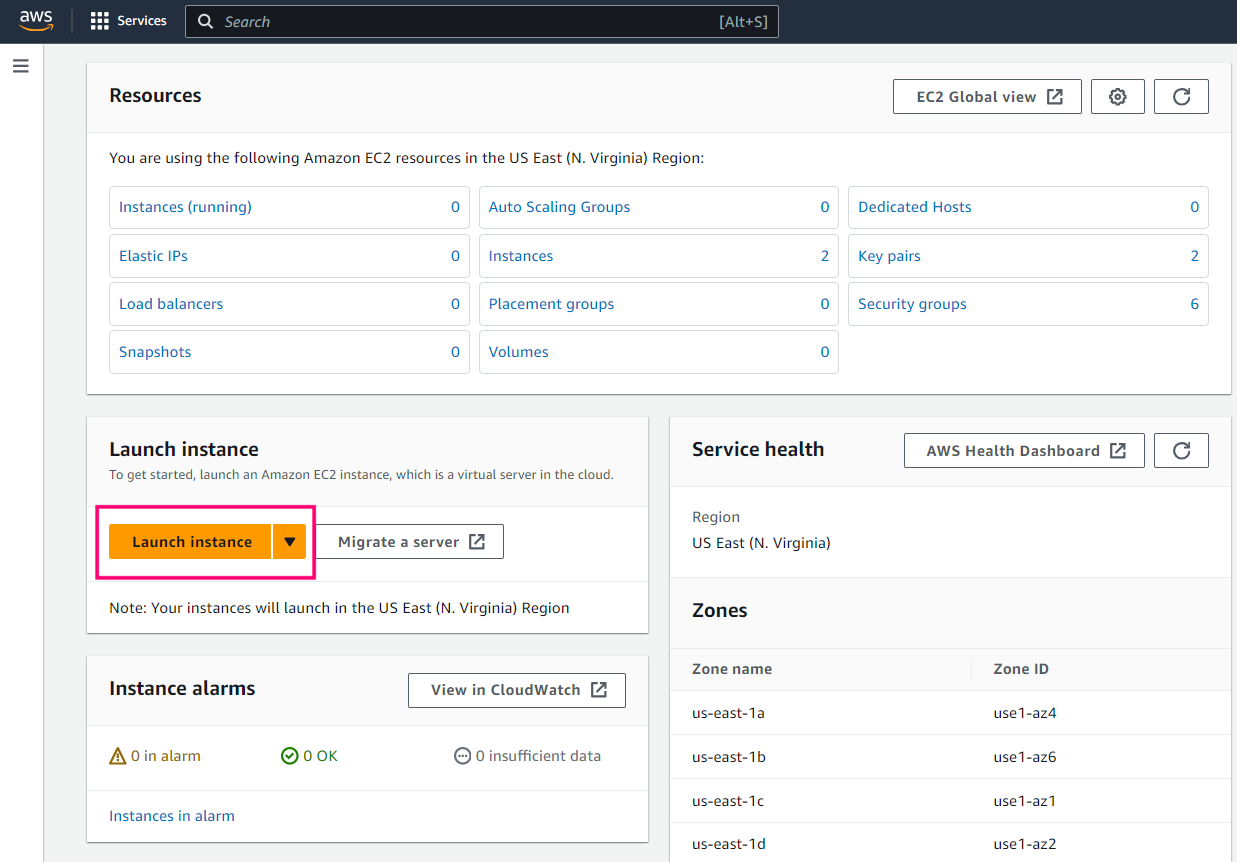
Task: Open the Key pairs resource link
Action: tap(889, 256)
